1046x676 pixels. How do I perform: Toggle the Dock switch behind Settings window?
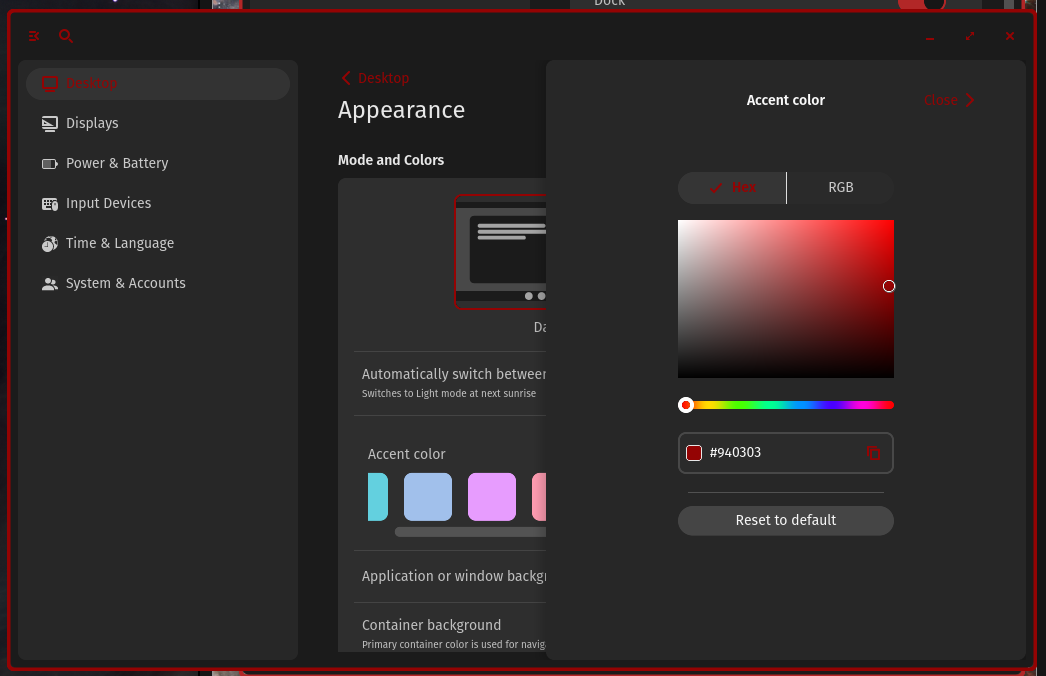(921, 4)
